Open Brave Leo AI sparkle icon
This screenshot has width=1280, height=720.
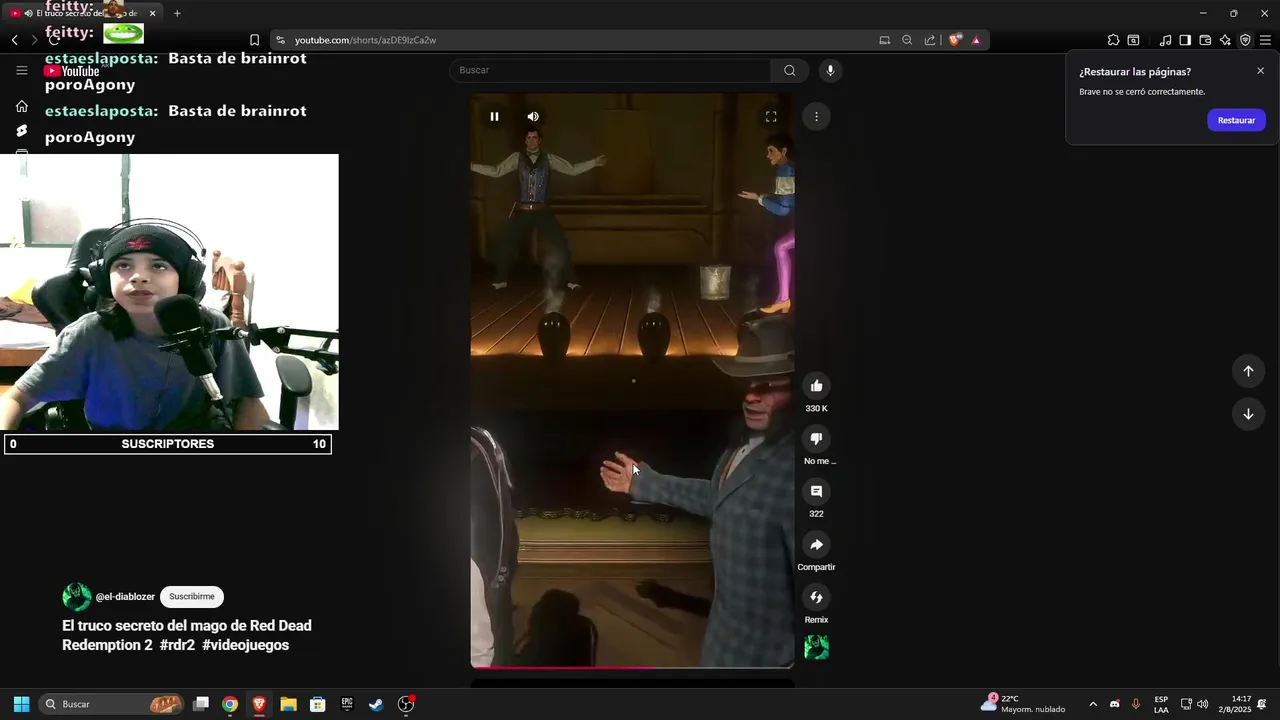[1225, 40]
